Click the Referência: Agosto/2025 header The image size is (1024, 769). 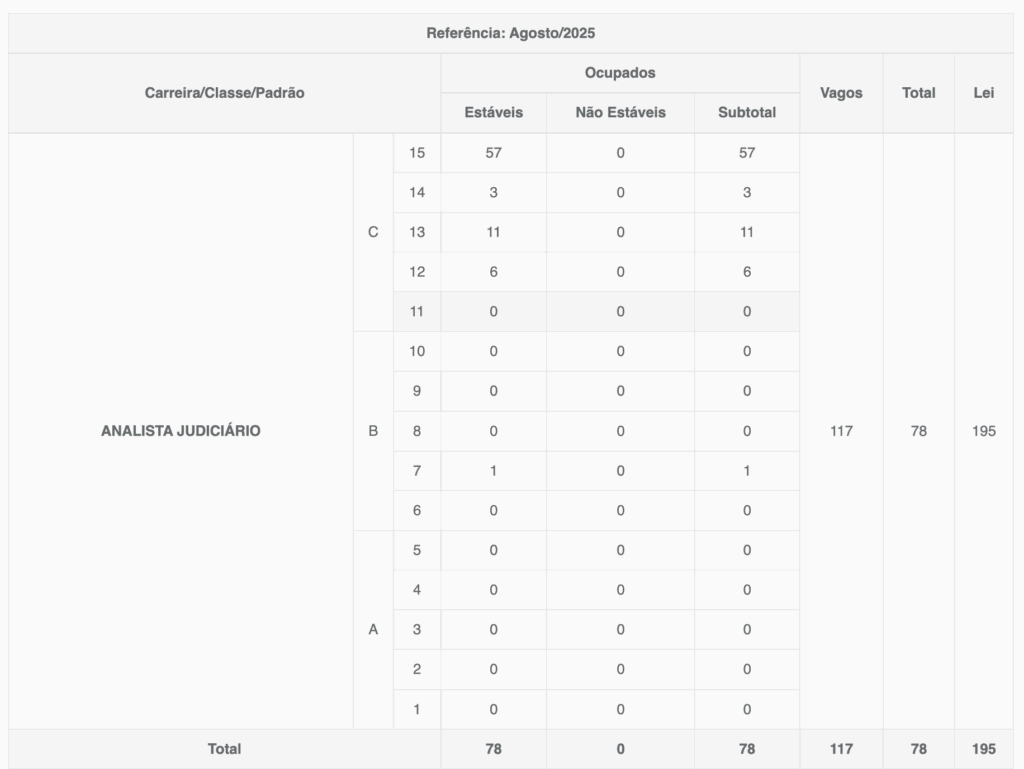[511, 33]
